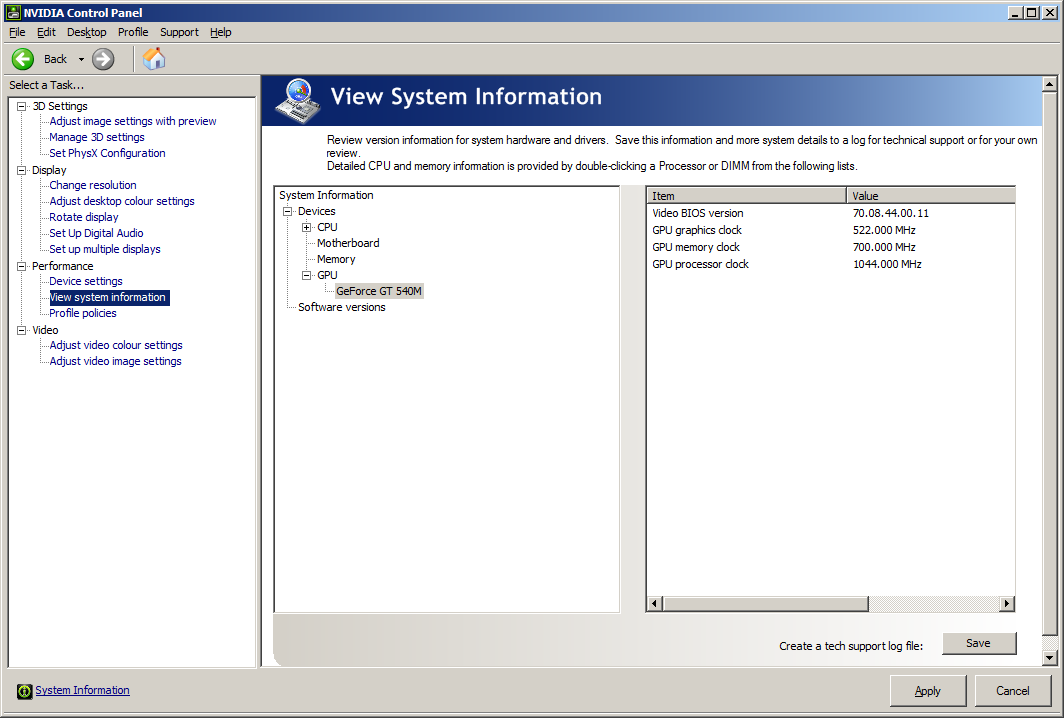The image size is (1064, 718).
Task: Open the Help menu
Action: [221, 32]
